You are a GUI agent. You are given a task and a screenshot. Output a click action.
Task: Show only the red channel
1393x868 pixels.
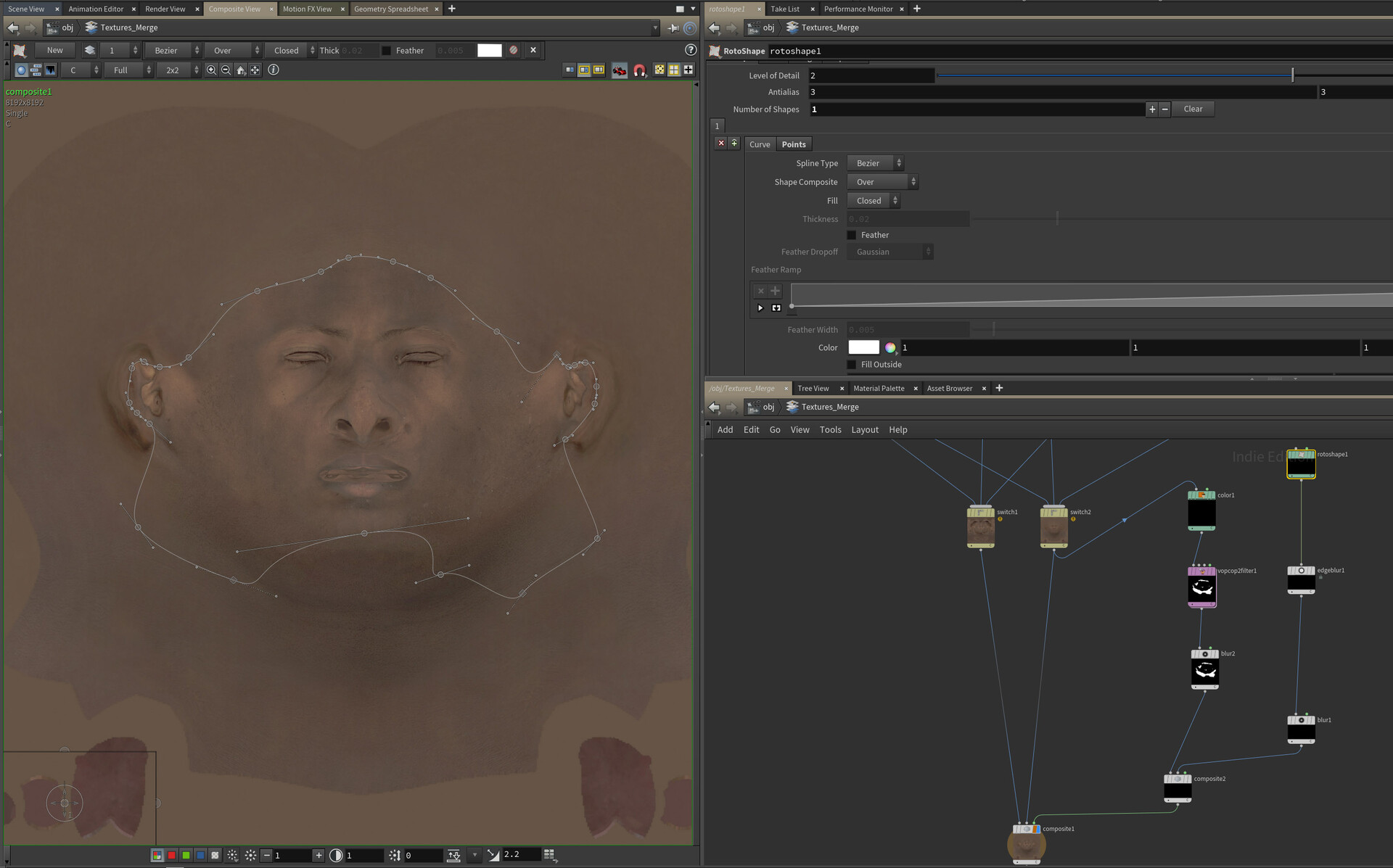[171, 856]
